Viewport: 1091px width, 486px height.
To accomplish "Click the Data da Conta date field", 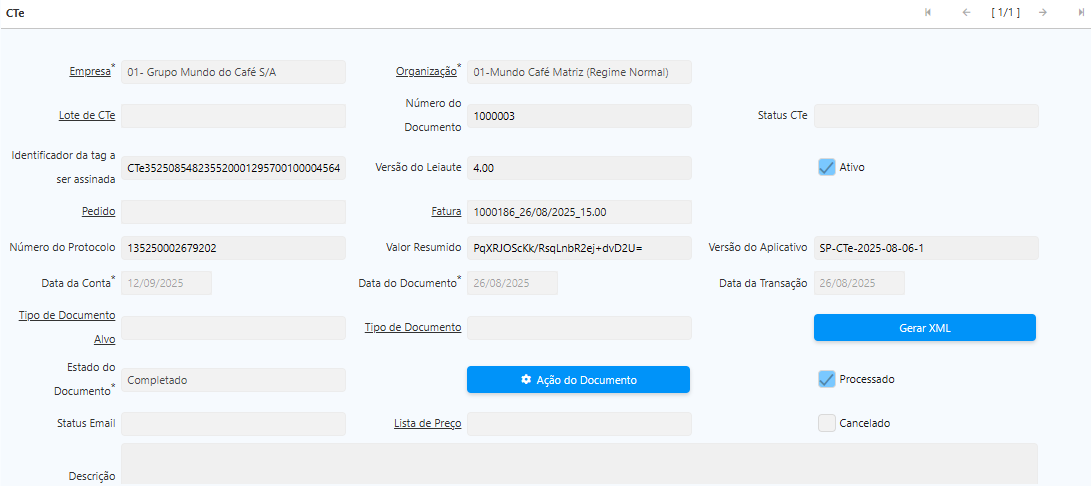I will click(166, 283).
